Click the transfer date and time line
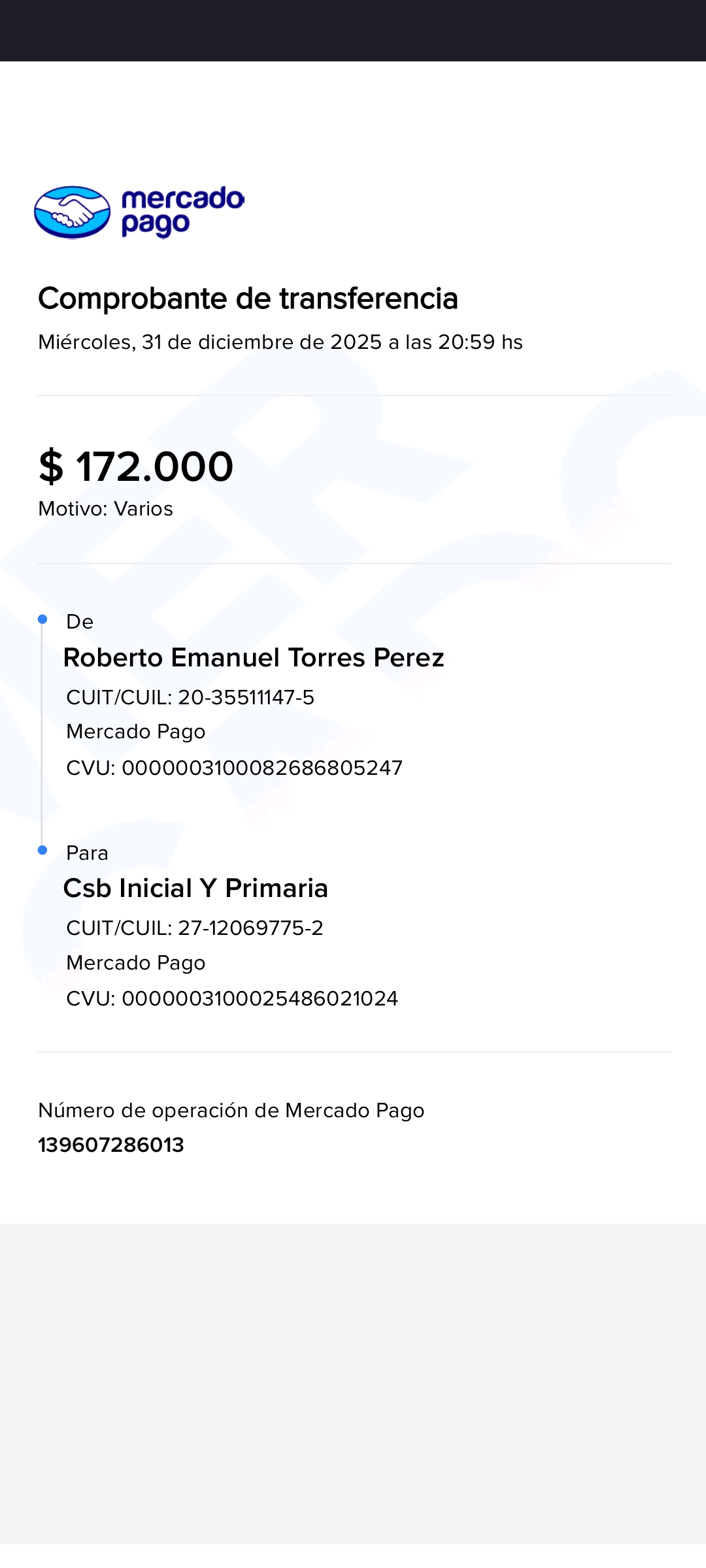The width and height of the screenshot is (706, 1568). pyautogui.click(x=280, y=342)
